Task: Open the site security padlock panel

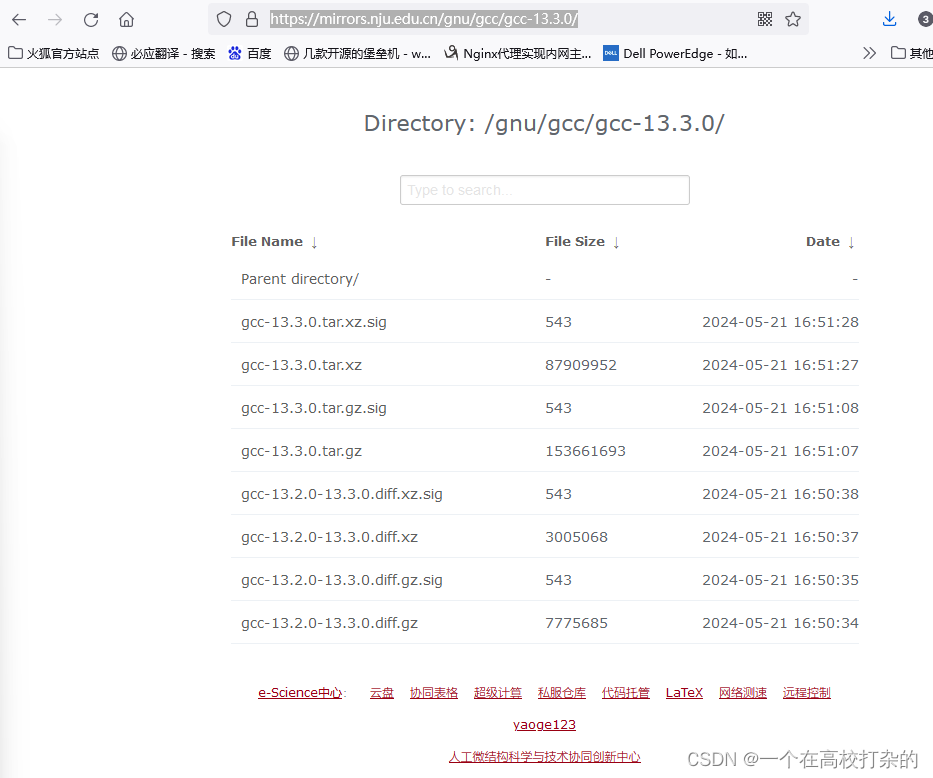Action: (x=253, y=19)
